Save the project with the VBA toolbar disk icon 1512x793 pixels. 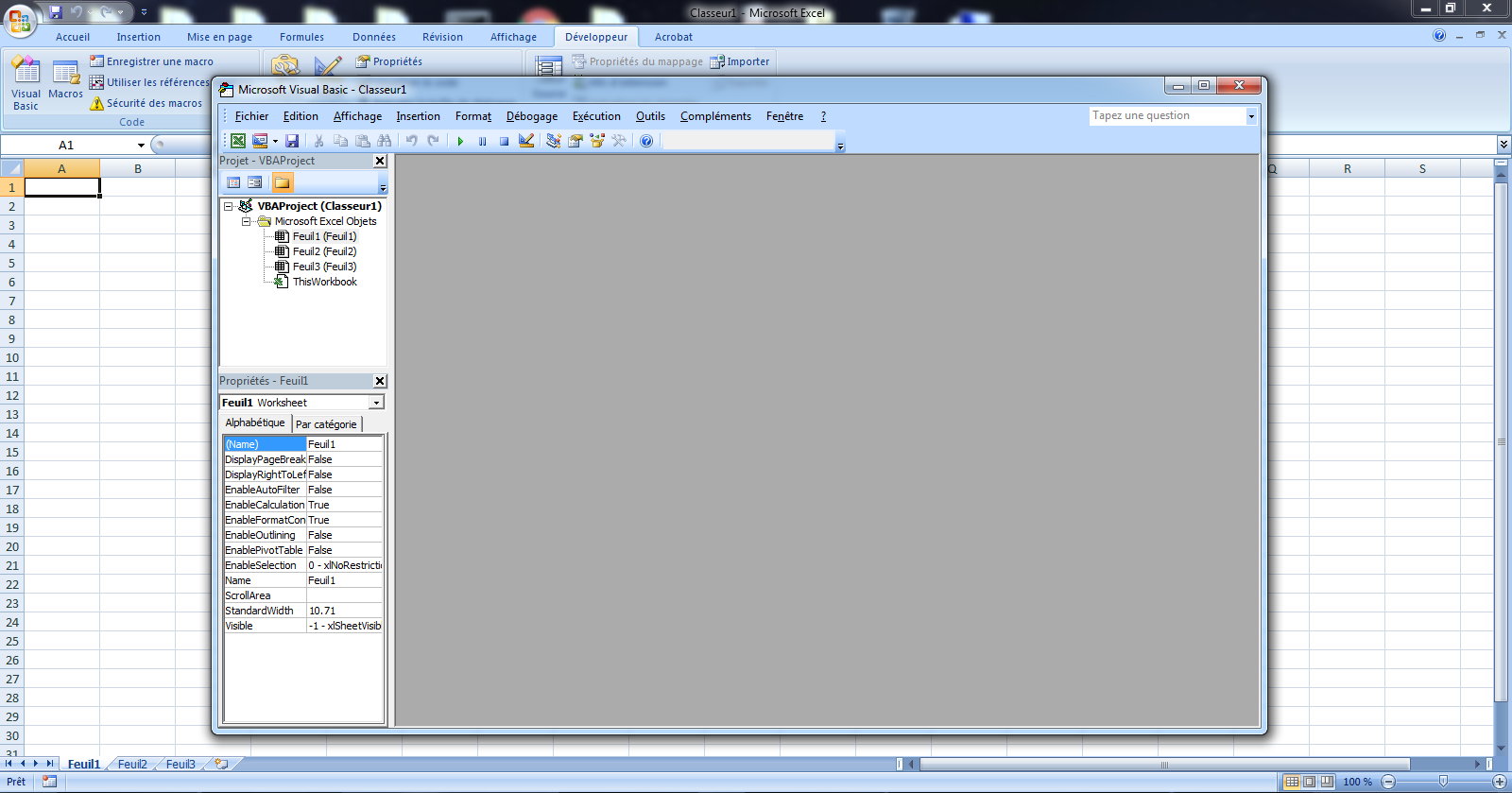click(x=292, y=141)
